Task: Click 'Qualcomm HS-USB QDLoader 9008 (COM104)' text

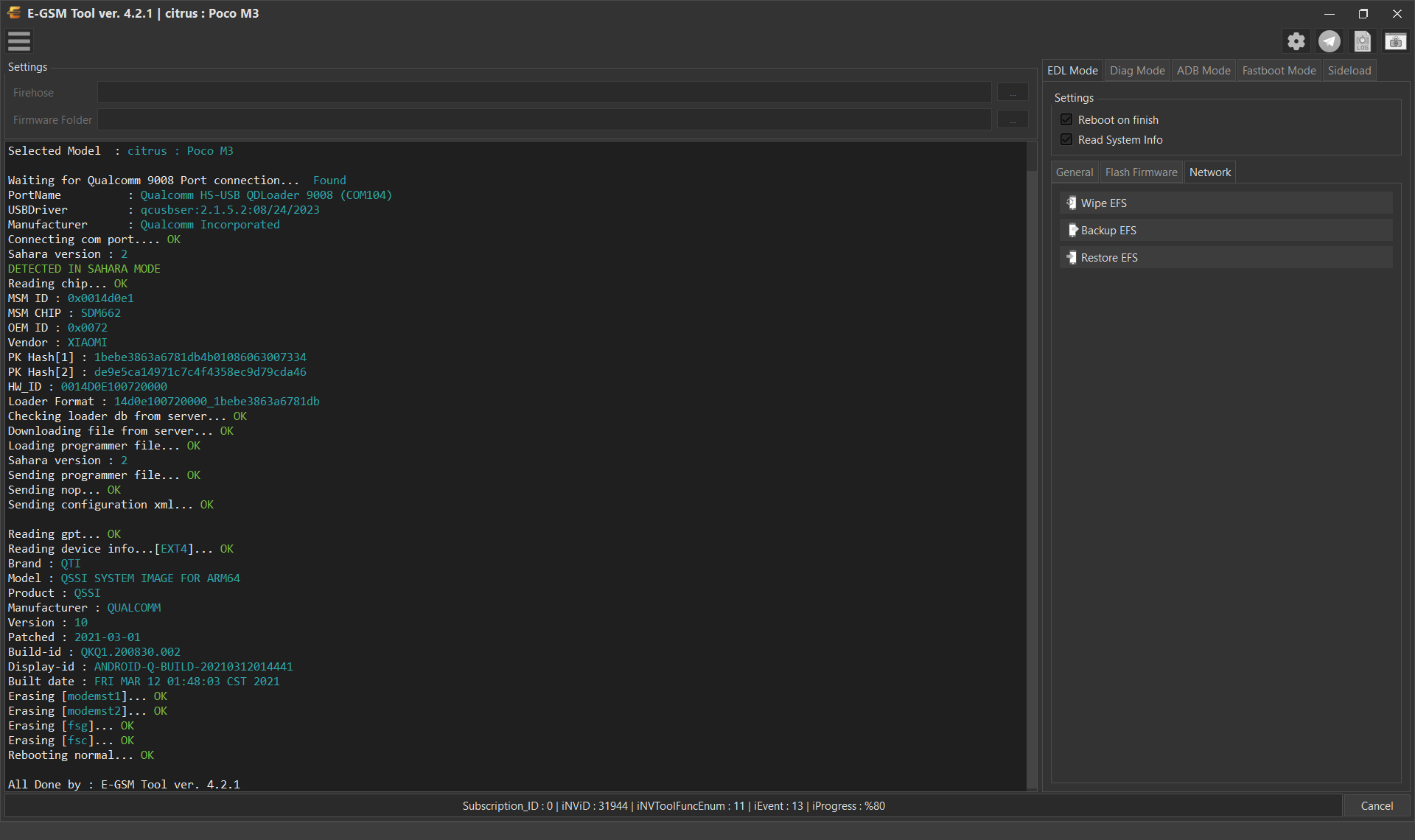Action: (x=266, y=195)
